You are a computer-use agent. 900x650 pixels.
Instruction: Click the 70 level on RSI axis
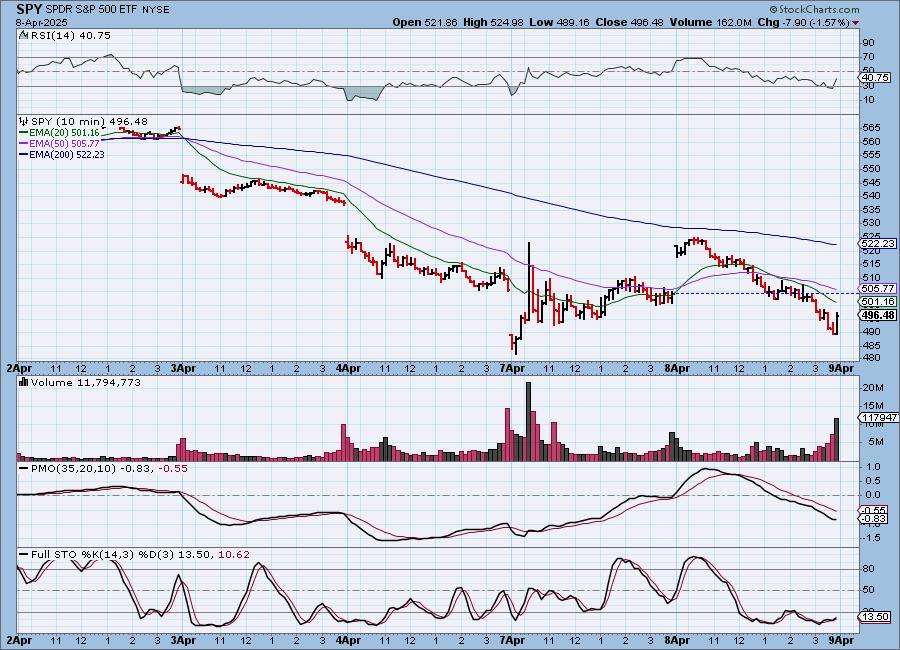pos(868,56)
